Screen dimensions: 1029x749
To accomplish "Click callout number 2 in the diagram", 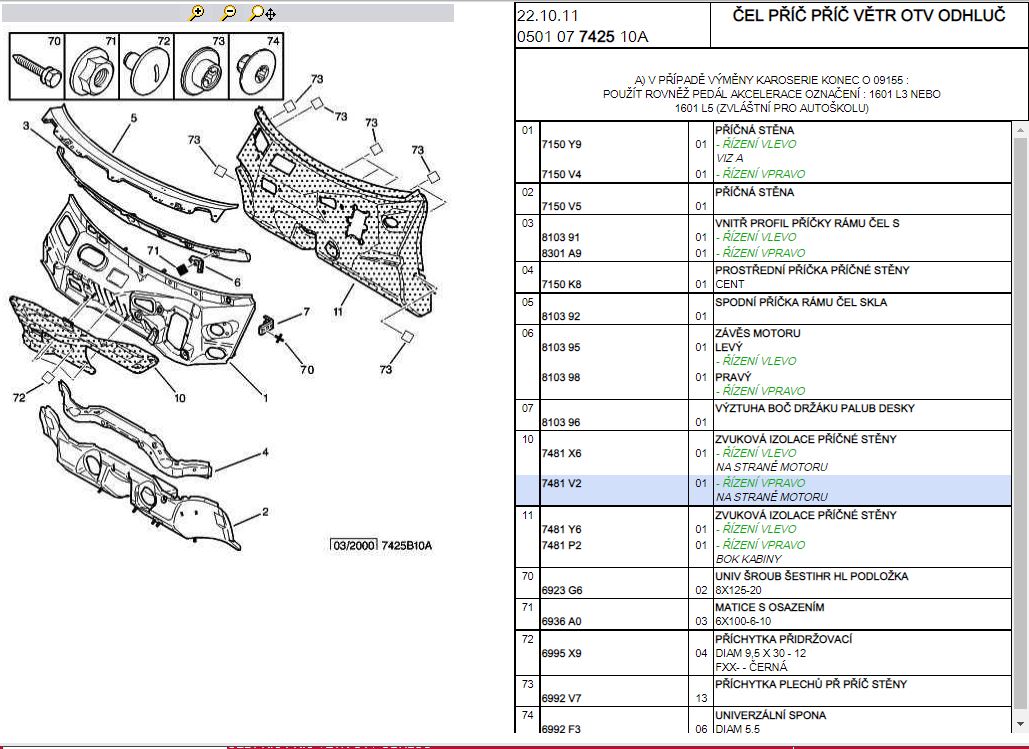I will 265,512.
